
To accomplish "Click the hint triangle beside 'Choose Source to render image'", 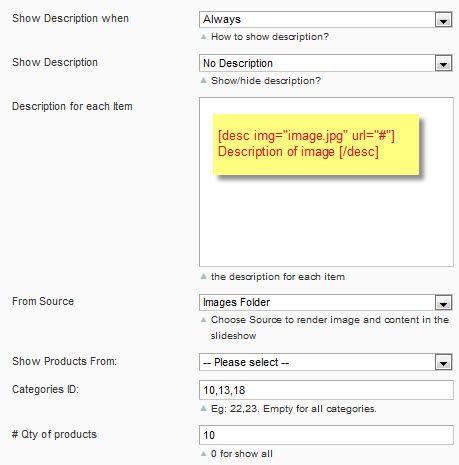I will pos(204,320).
